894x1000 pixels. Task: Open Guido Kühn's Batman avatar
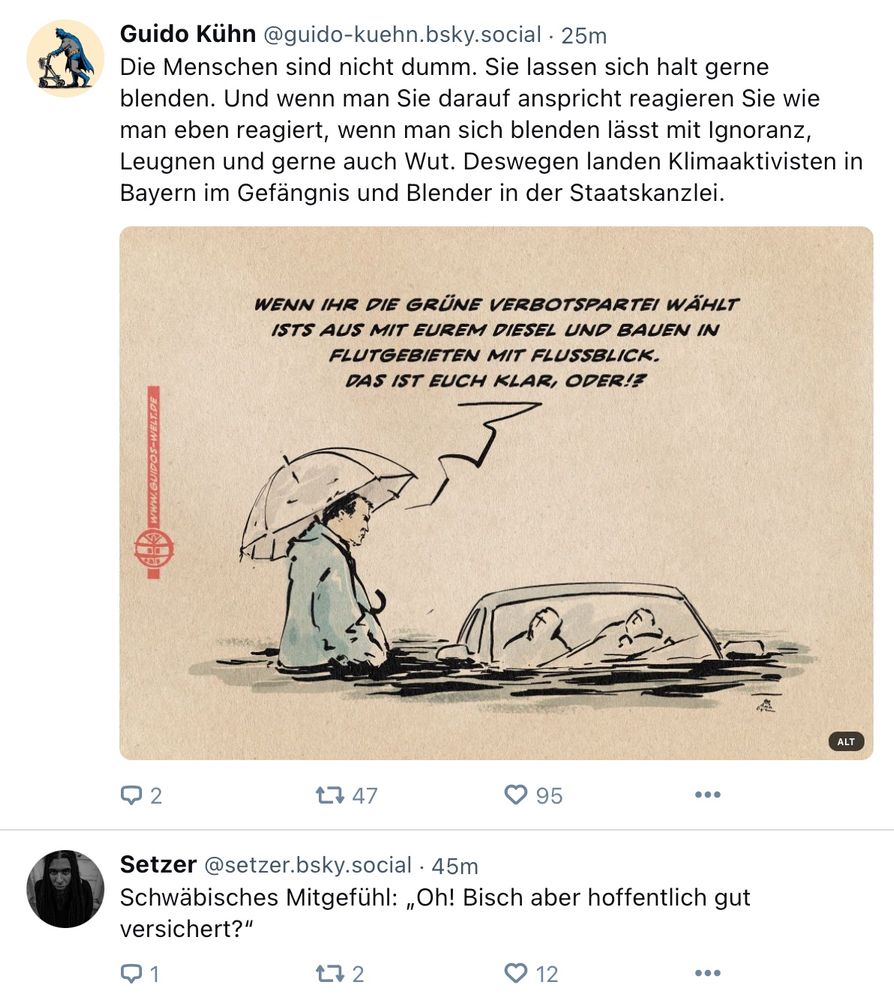coord(65,58)
